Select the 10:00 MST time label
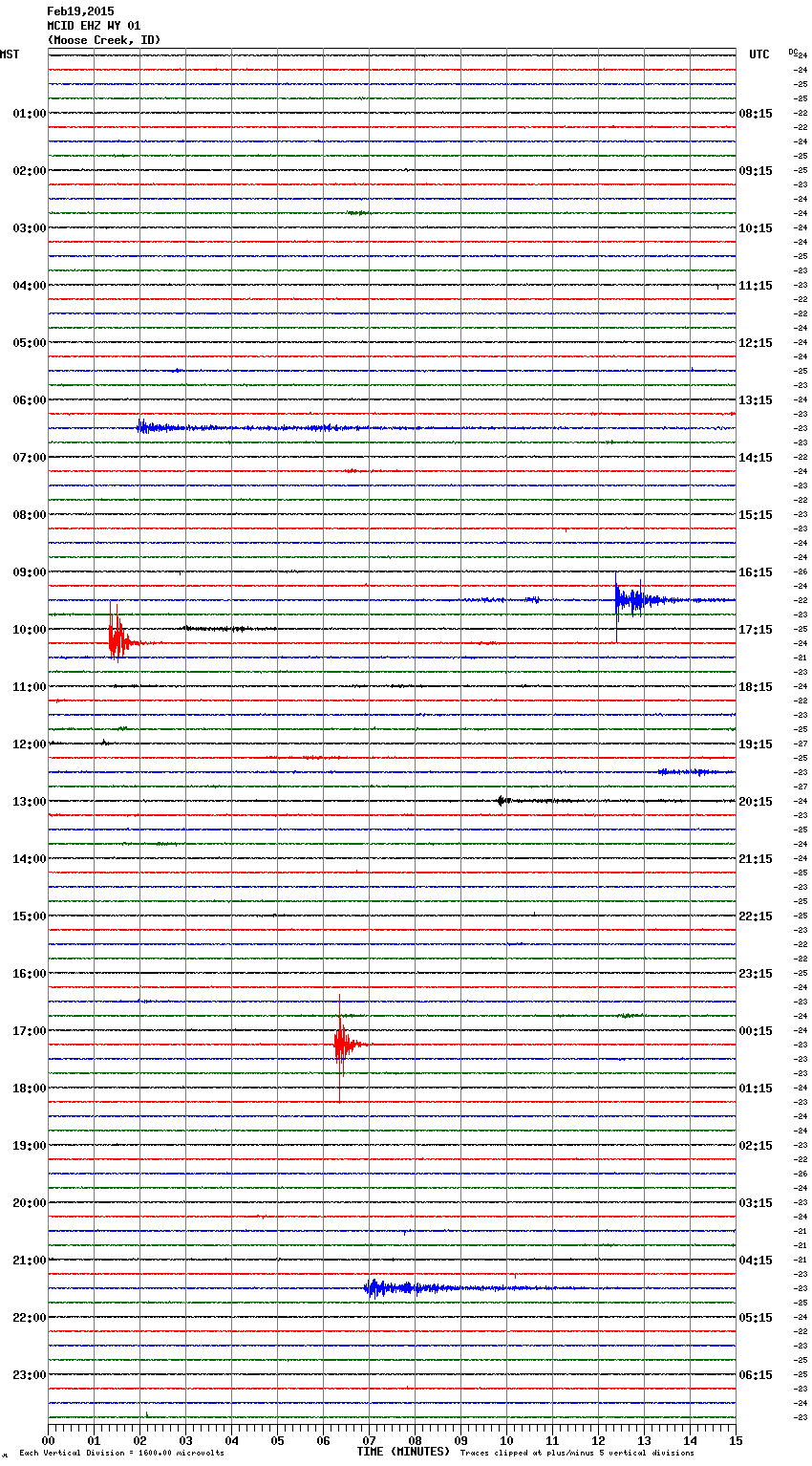 (x=29, y=630)
